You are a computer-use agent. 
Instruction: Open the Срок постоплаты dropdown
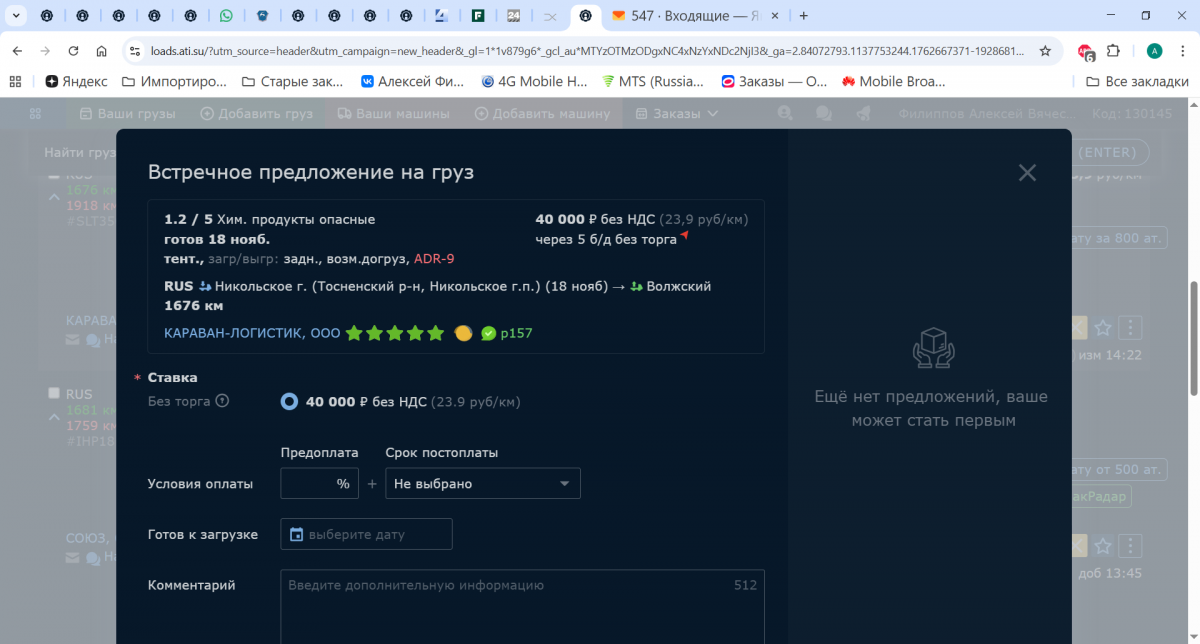482,483
